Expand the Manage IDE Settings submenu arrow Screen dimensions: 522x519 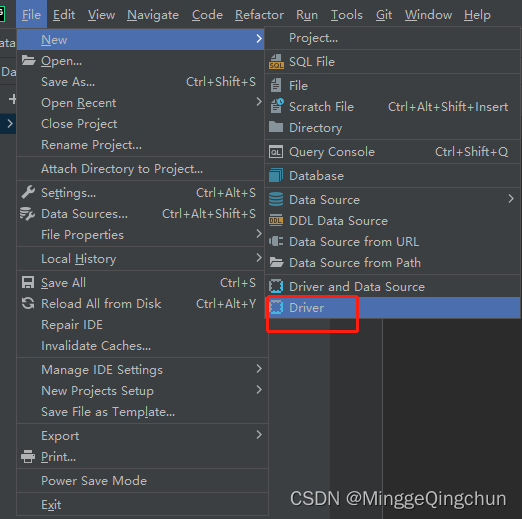coord(259,369)
